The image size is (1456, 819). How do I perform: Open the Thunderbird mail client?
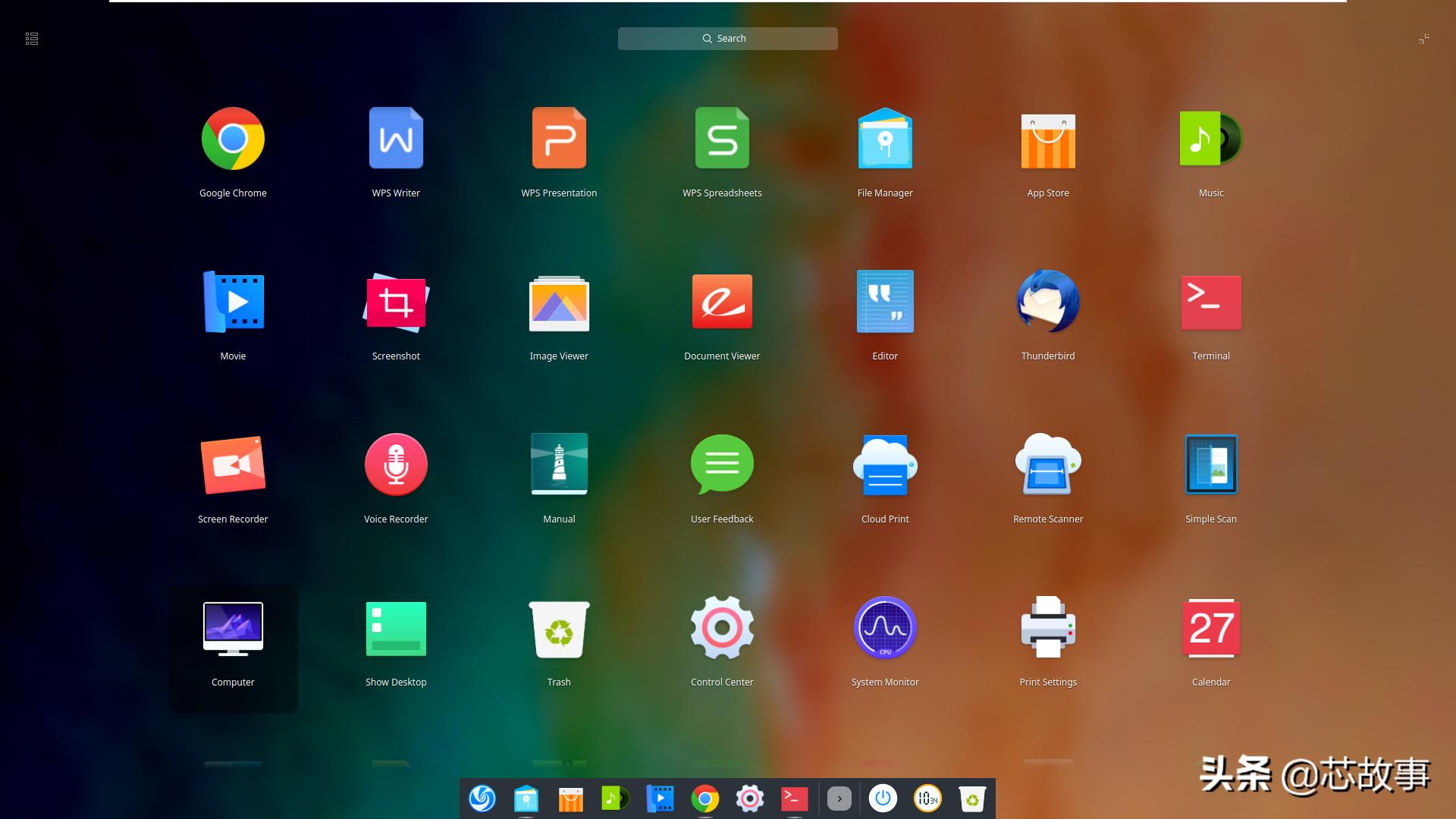pyautogui.click(x=1048, y=302)
